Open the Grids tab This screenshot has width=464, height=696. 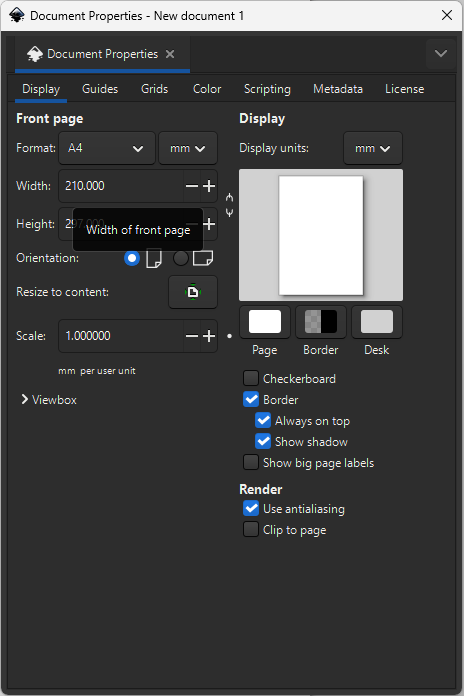(x=155, y=89)
